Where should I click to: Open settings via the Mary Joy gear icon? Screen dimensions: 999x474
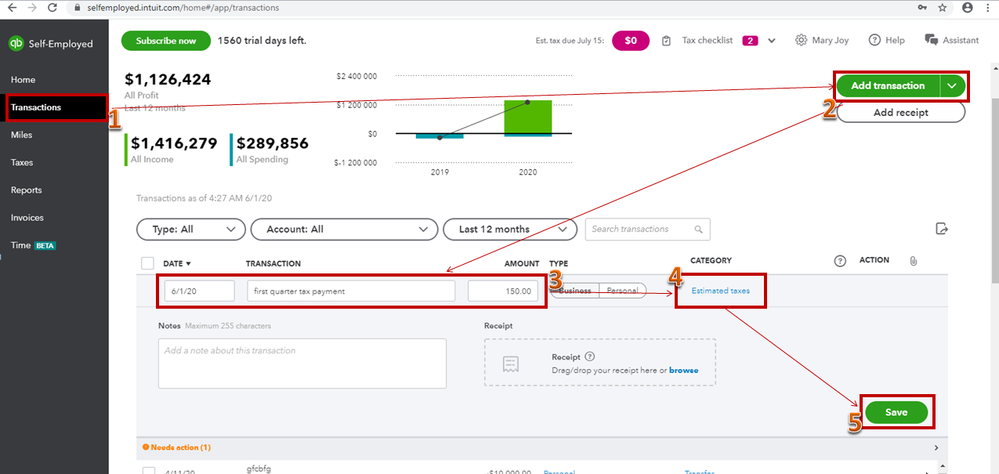[801, 40]
